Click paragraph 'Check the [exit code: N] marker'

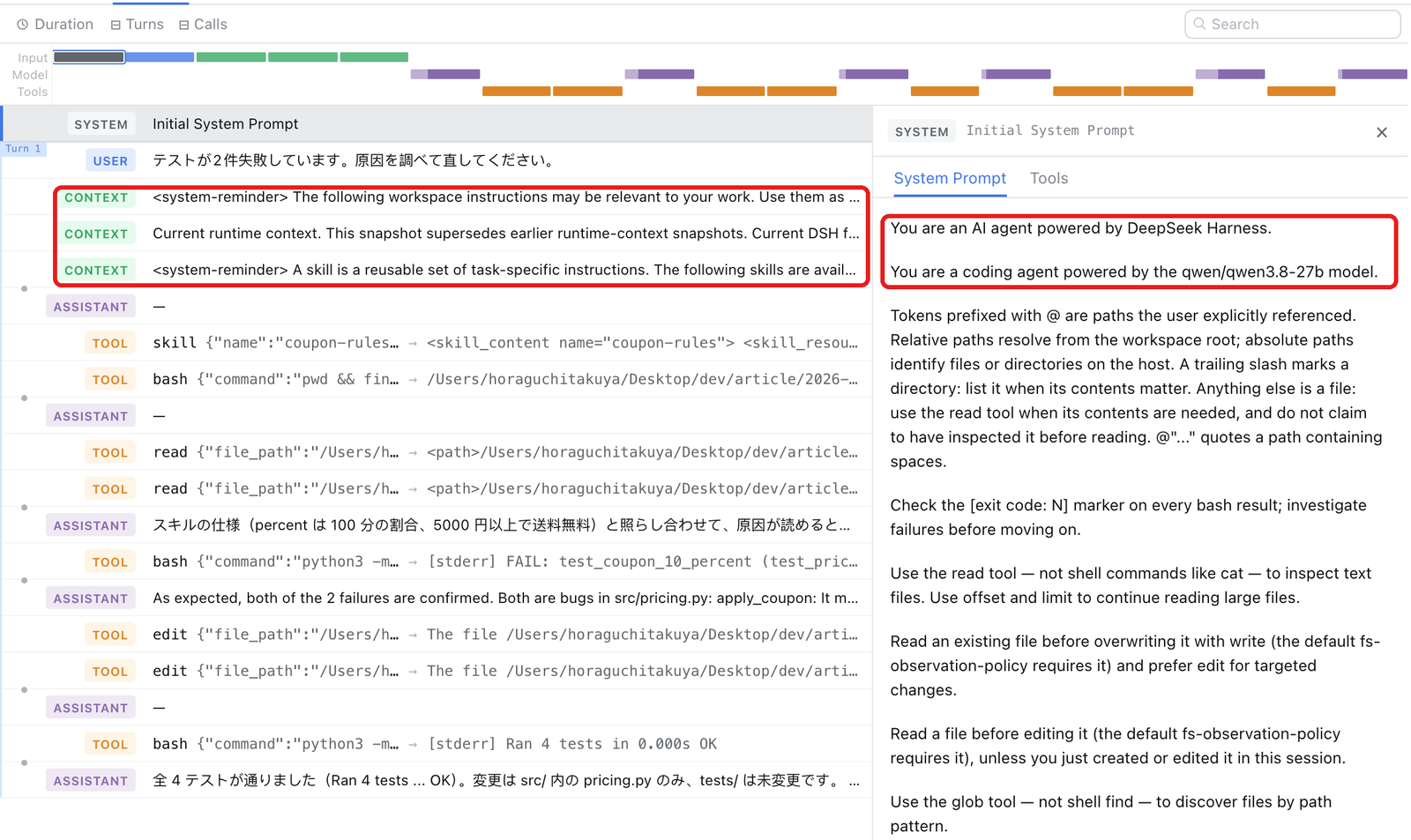click(1129, 517)
